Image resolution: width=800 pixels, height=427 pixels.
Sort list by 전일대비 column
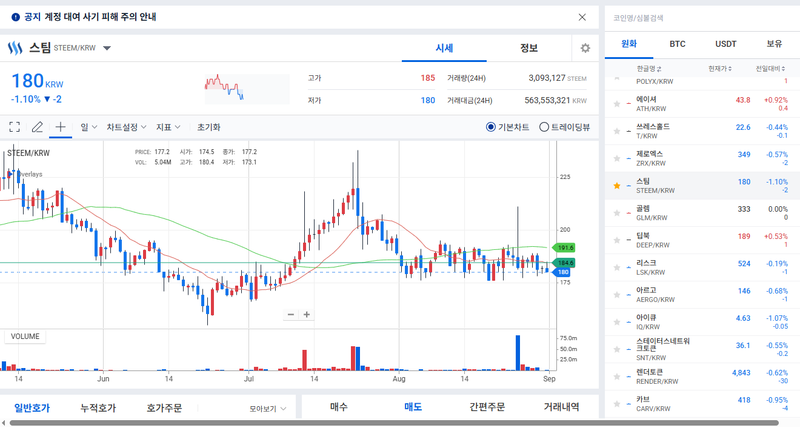[x=771, y=69]
